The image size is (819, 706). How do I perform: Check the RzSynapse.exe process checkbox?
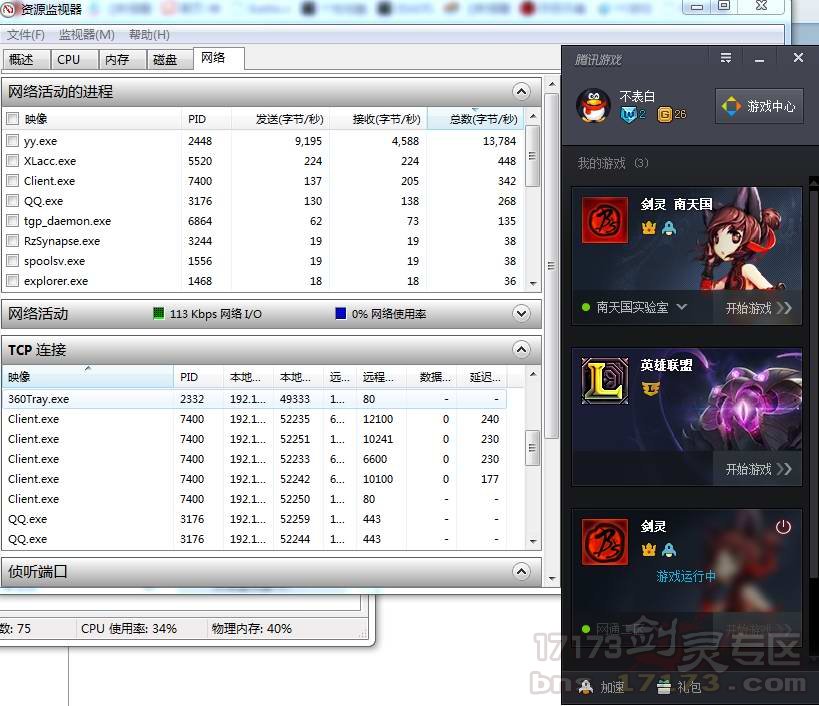[13, 241]
